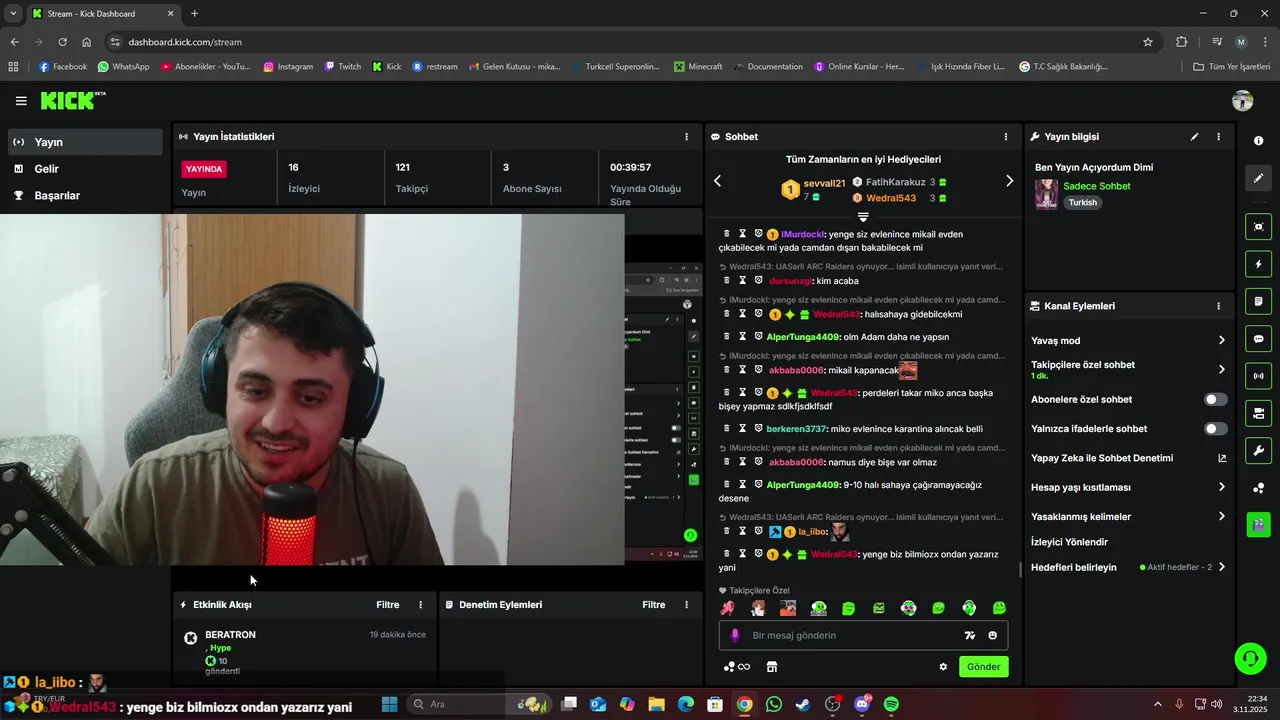Image resolution: width=1280 pixels, height=720 pixels.
Task: Open the Windows Start menu
Action: click(389, 704)
